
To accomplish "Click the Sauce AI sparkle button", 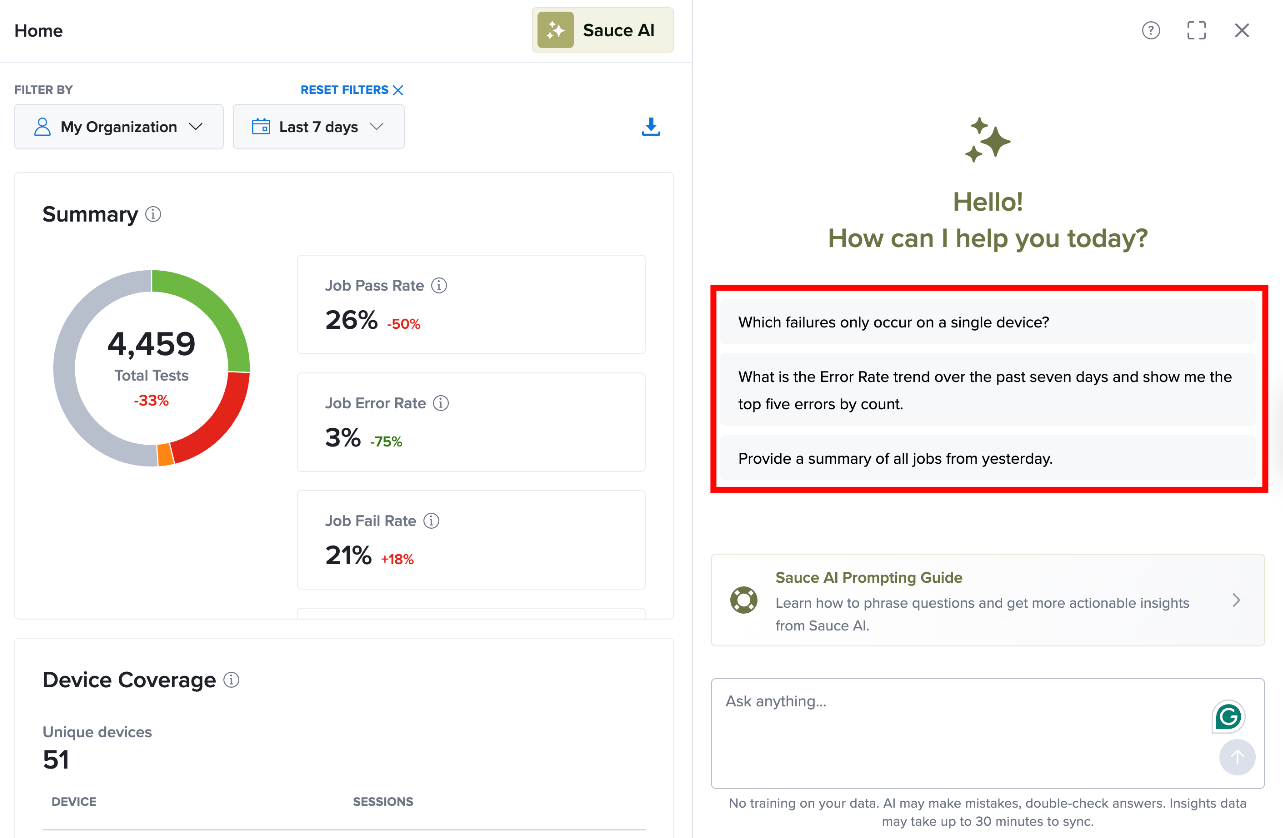I will 603,30.
